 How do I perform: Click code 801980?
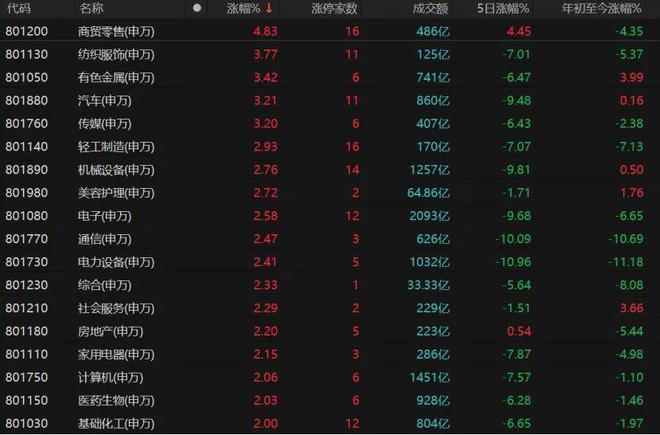coord(27,193)
